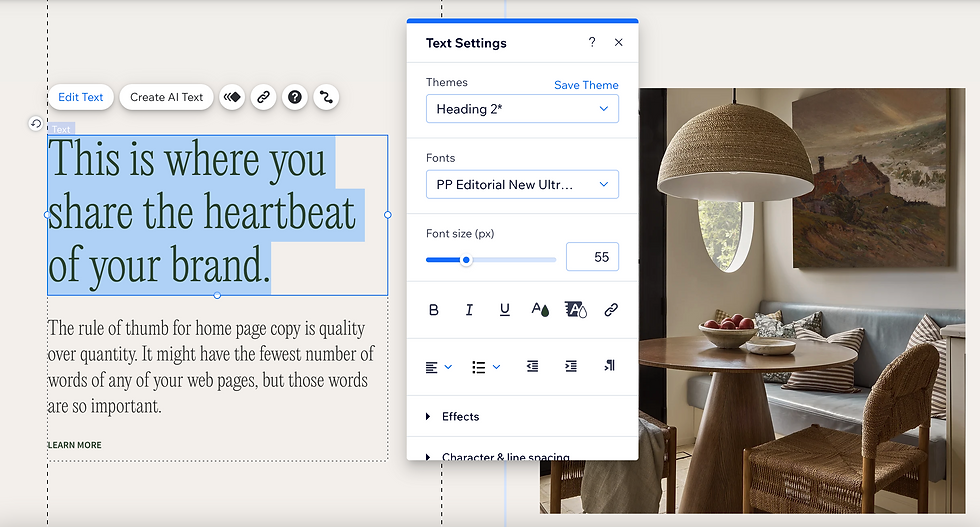Toggle bold formatting

point(434,309)
